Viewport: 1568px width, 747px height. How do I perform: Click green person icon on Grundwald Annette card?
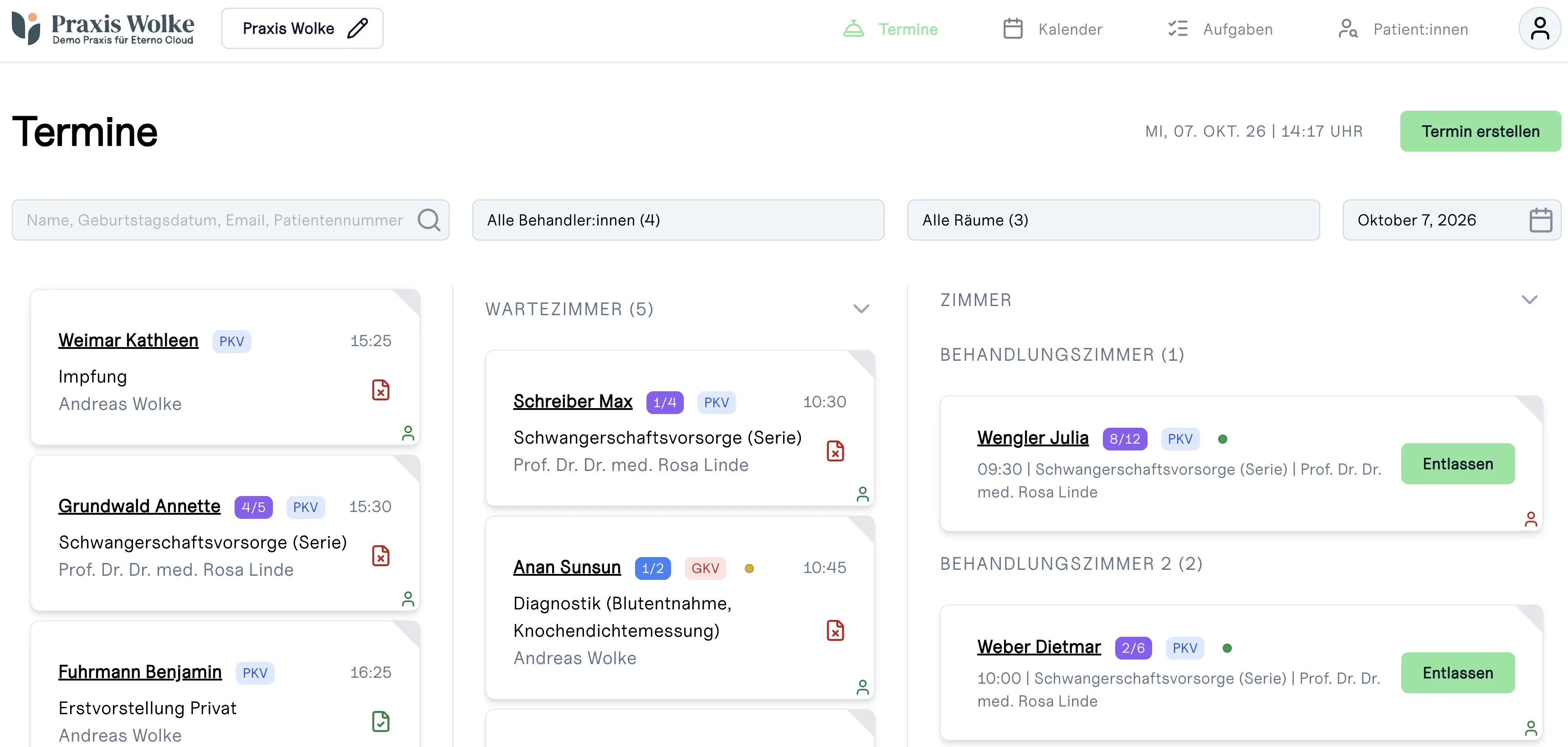(408, 599)
